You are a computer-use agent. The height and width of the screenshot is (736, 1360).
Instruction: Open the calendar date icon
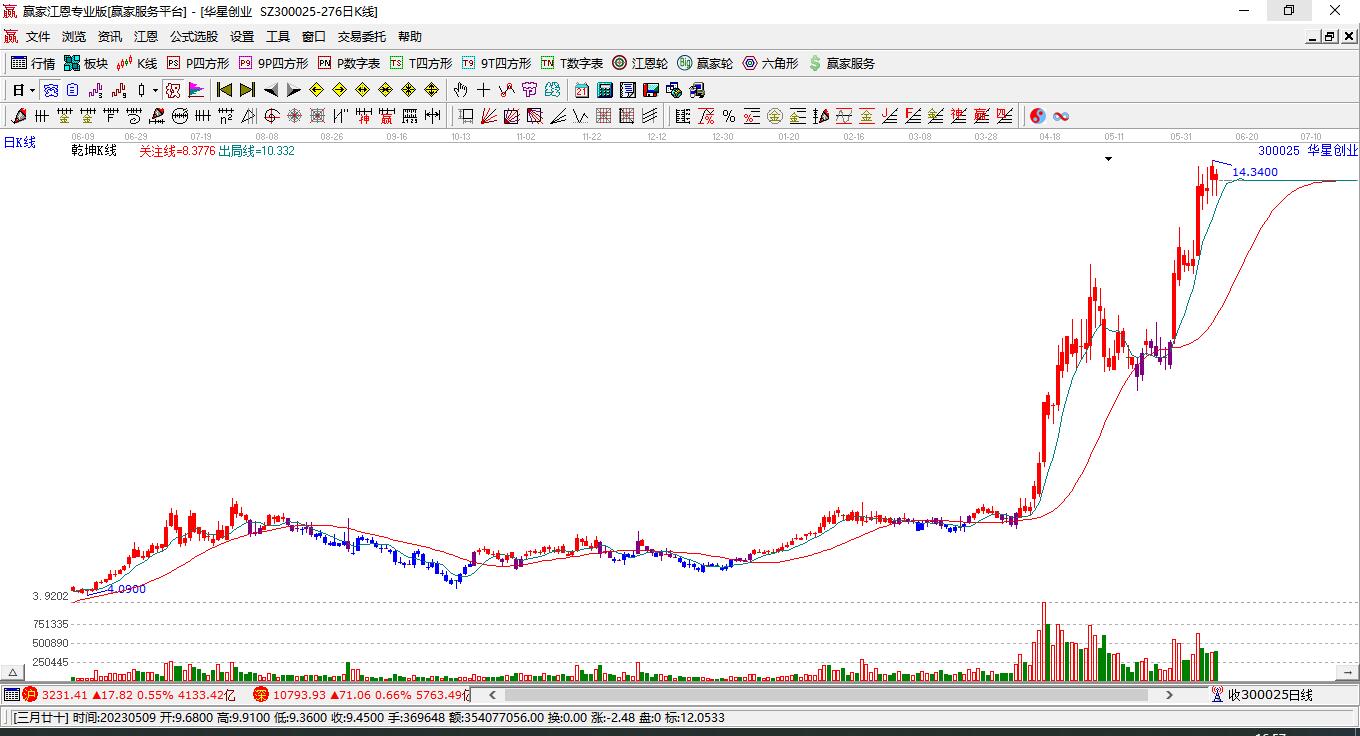pos(582,90)
